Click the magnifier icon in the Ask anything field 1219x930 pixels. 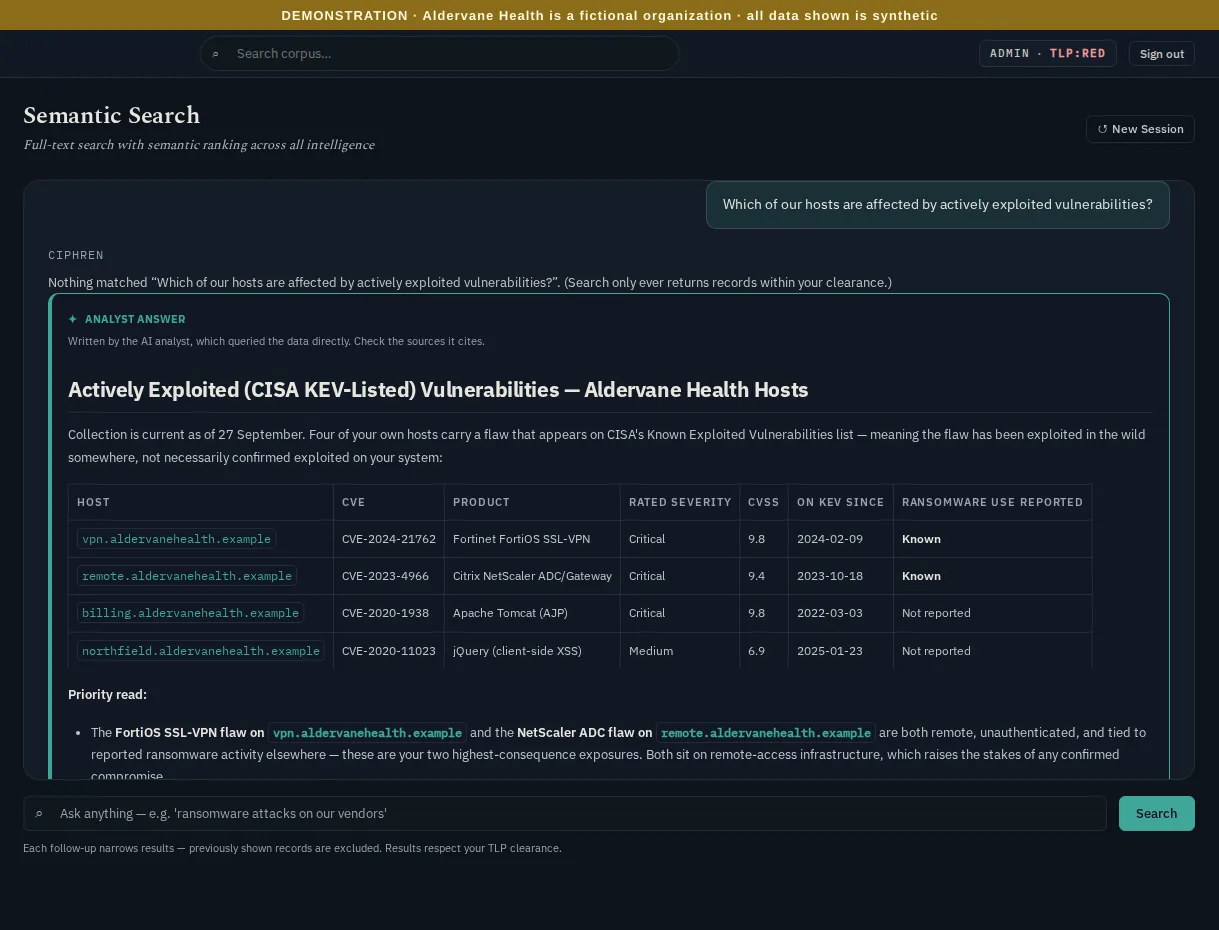click(39, 814)
